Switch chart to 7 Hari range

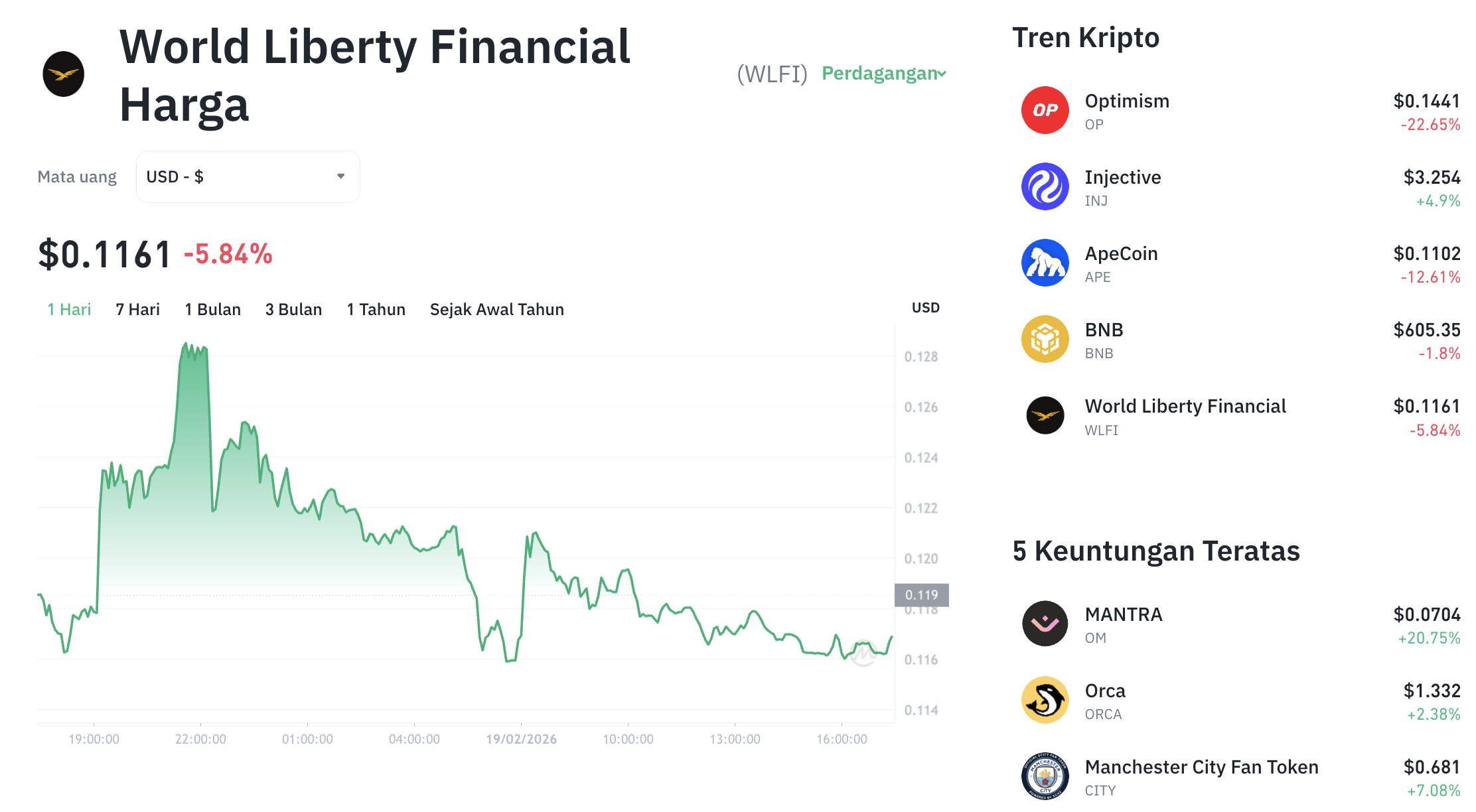(137, 310)
